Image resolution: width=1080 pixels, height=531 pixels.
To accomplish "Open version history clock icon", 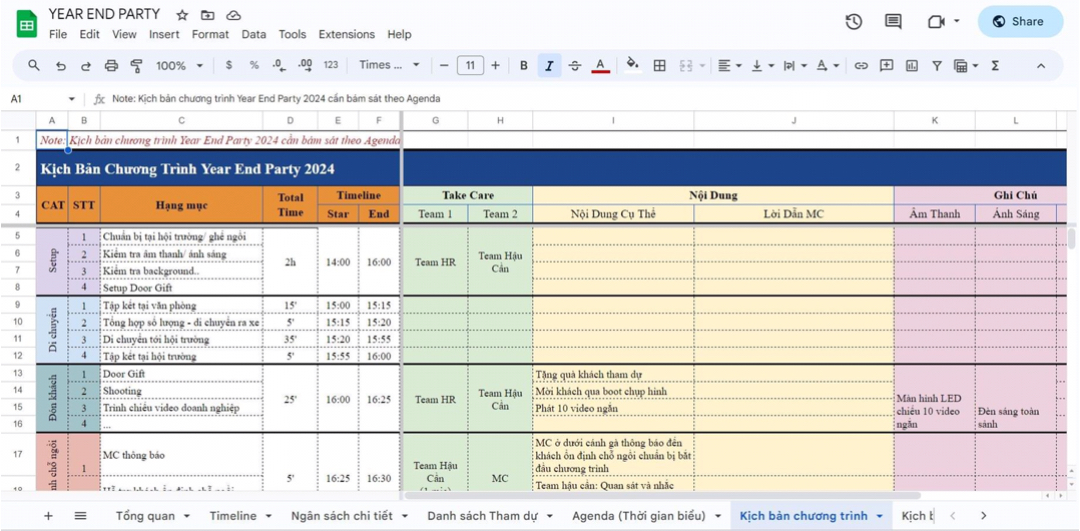I will click(x=853, y=21).
